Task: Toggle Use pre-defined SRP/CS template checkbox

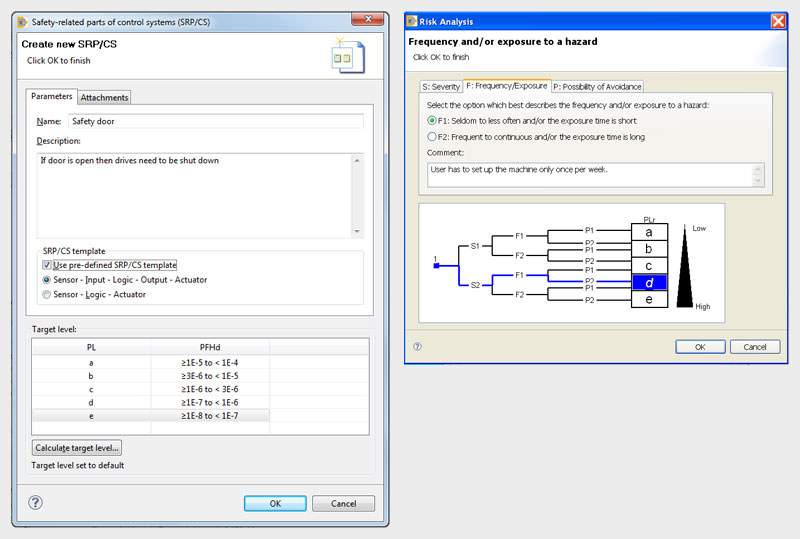Action: click(47, 265)
